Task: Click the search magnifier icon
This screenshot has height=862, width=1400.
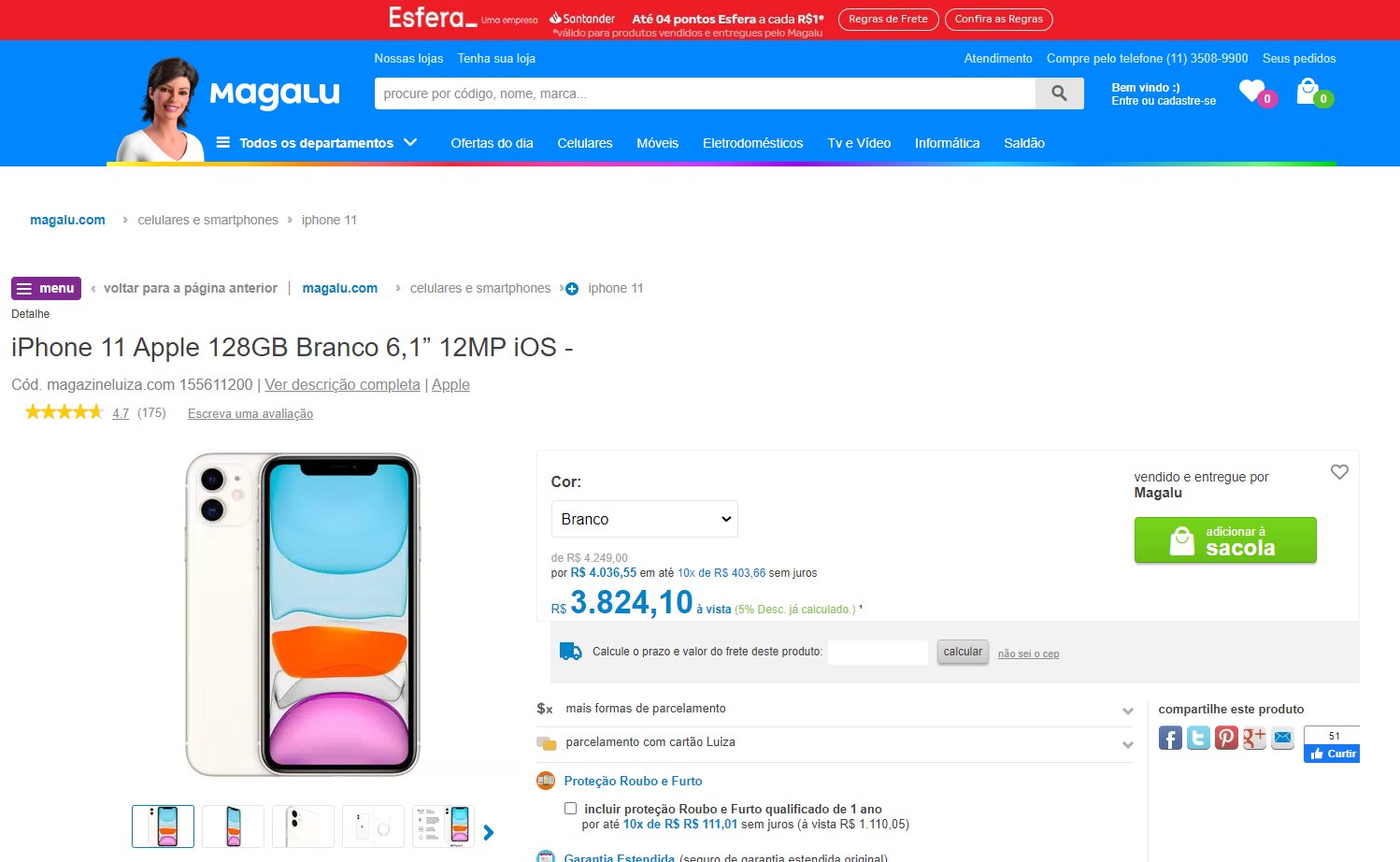Action: point(1059,93)
